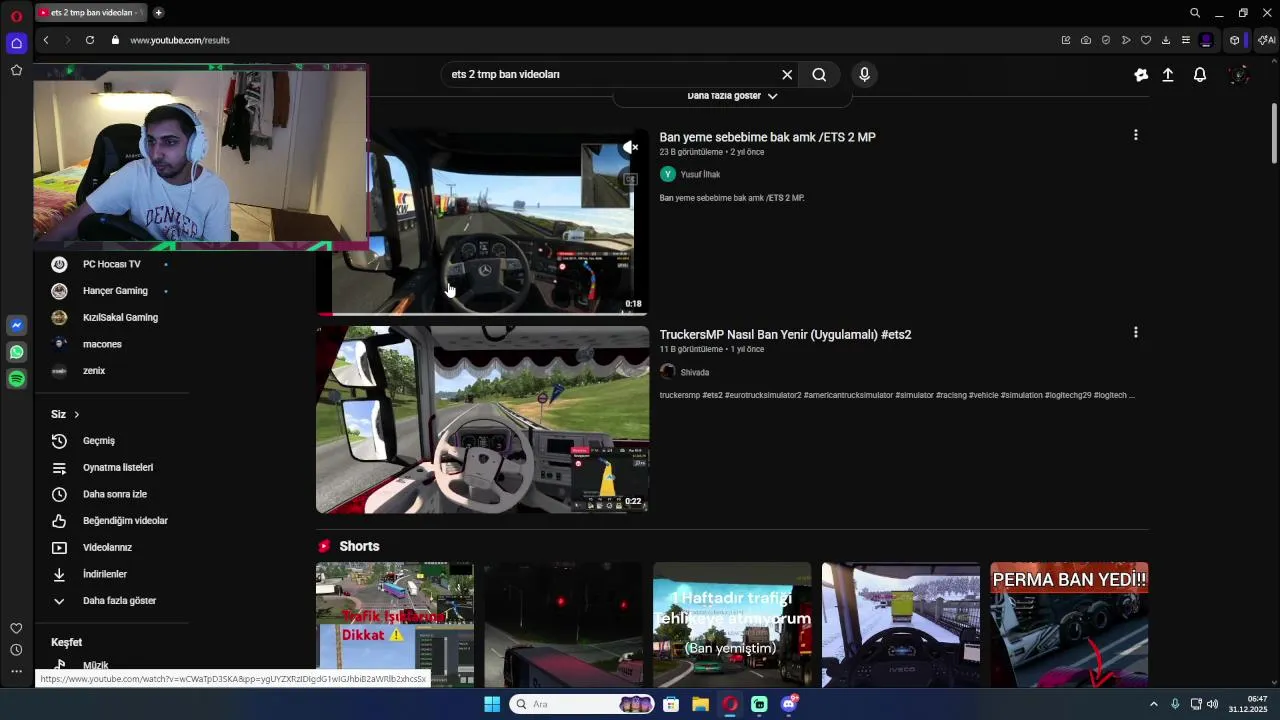Show hidden system tray icons
Screen dimensions: 1280x720
(1153, 704)
